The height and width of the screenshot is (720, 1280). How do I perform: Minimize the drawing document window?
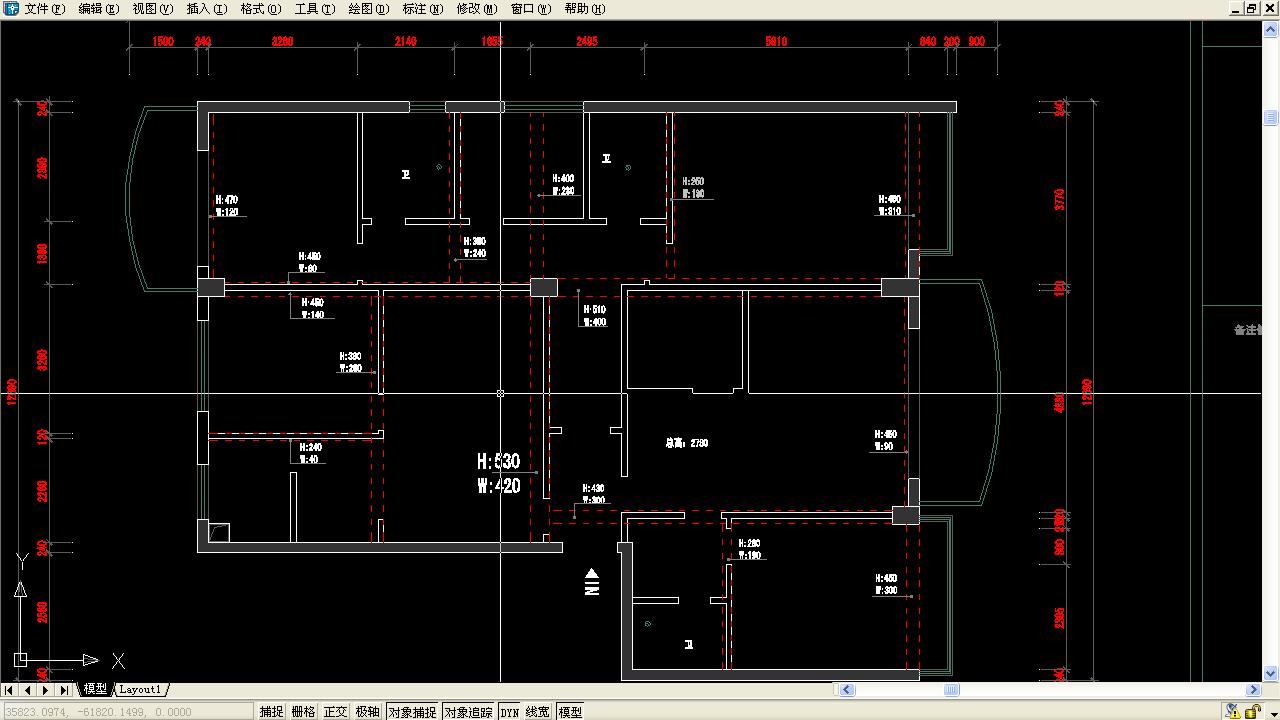(x=1234, y=9)
